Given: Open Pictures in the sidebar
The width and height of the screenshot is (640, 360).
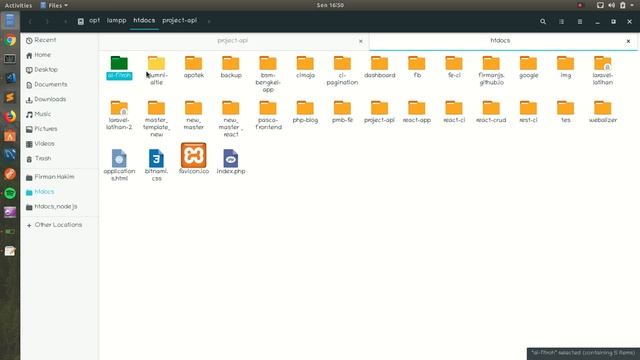Looking at the screenshot, I should (59, 129).
